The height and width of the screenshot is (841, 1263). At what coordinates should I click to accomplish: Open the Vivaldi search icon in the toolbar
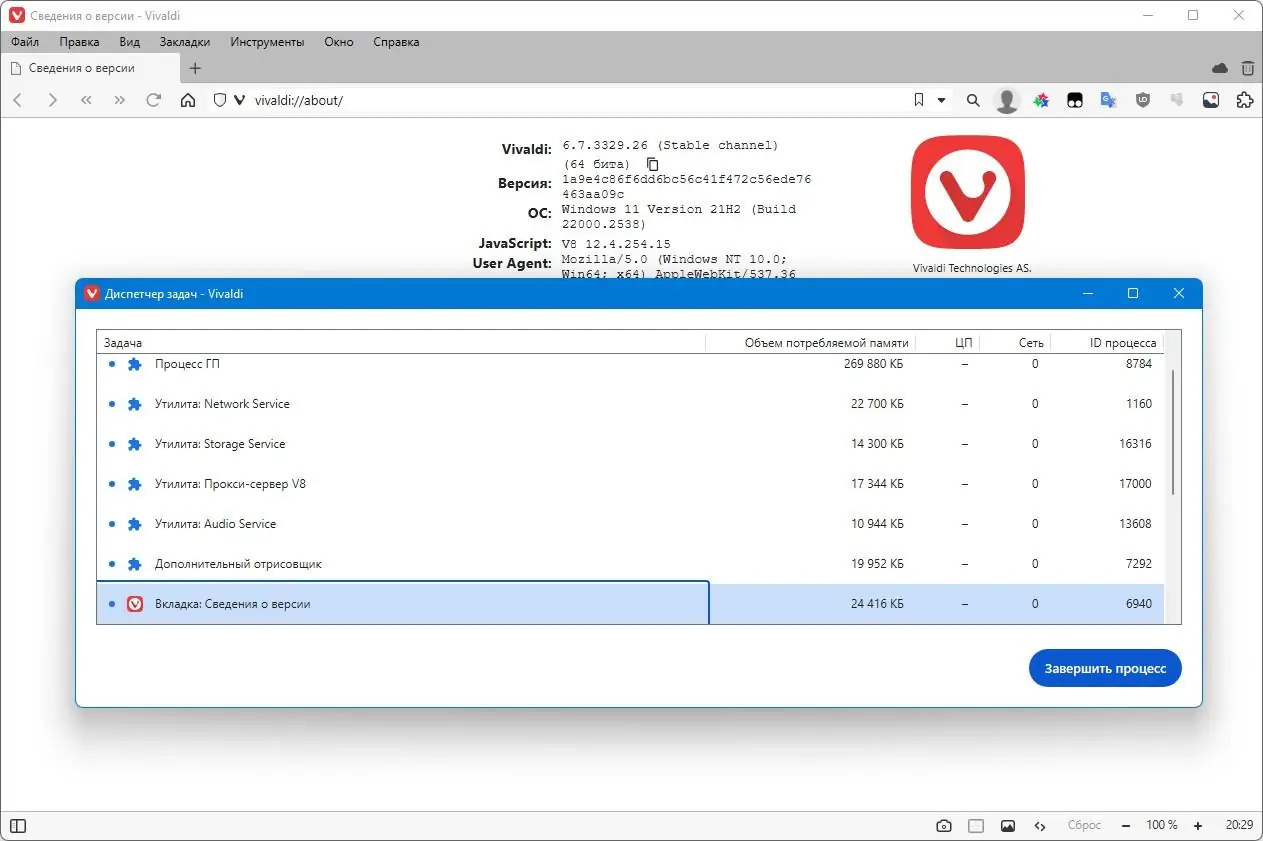click(972, 100)
